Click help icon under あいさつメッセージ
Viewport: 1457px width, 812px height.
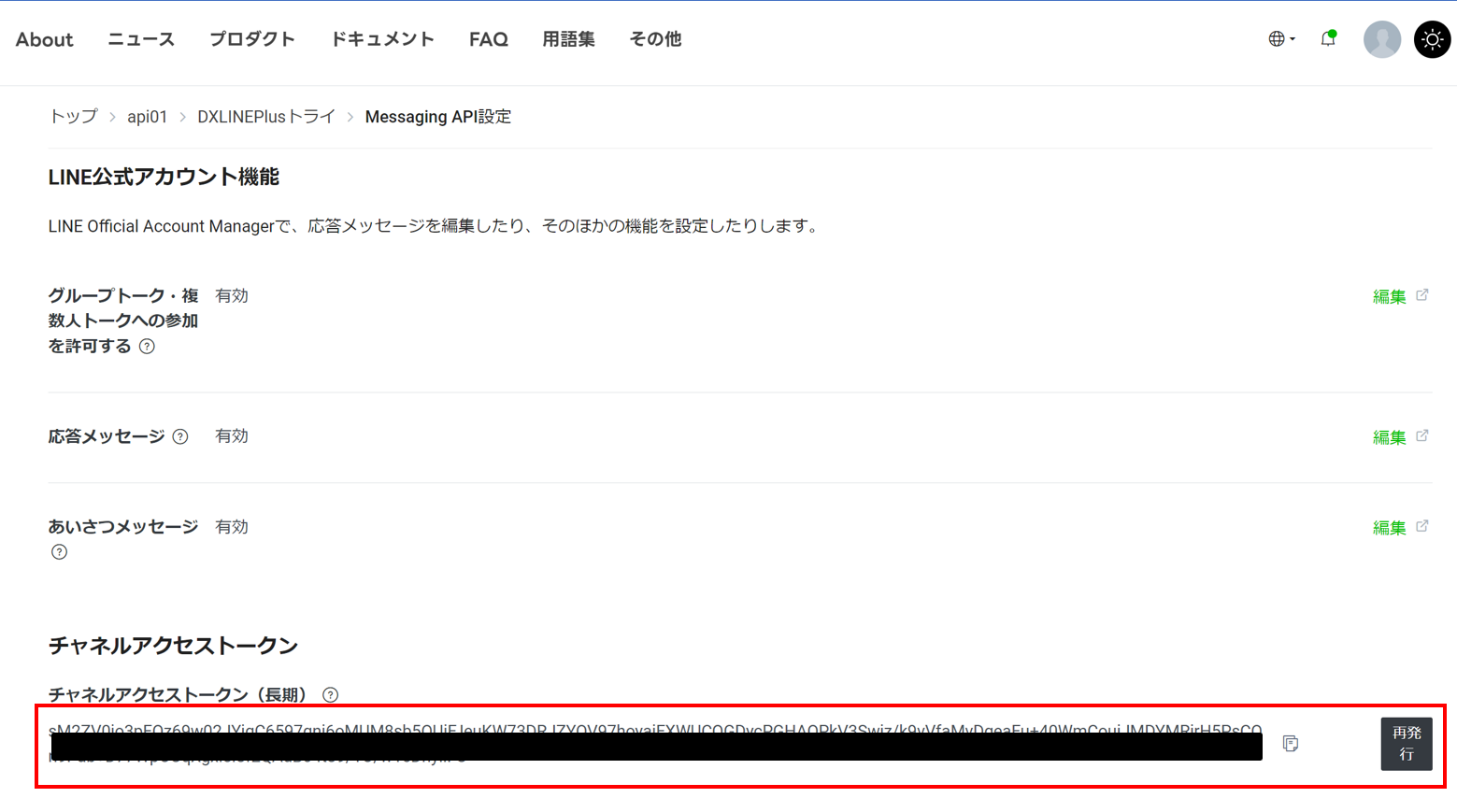click(60, 552)
